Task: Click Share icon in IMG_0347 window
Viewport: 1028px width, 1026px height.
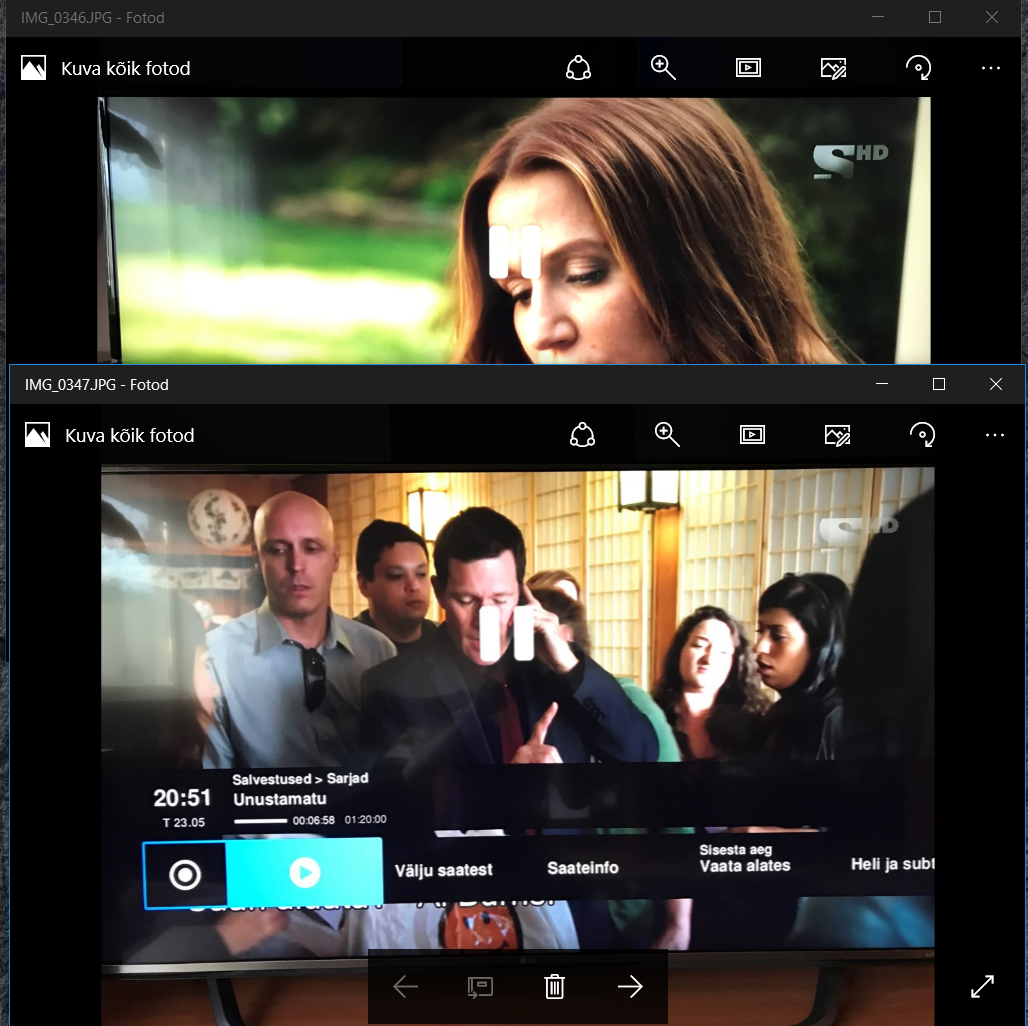Action: tap(582, 435)
